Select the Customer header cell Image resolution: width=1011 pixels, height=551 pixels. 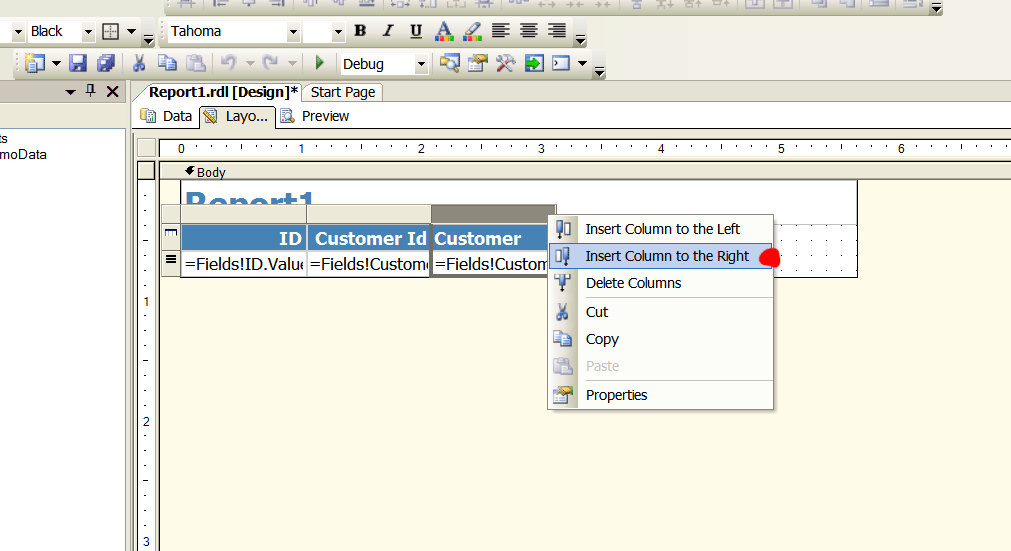pyautogui.click(x=489, y=238)
